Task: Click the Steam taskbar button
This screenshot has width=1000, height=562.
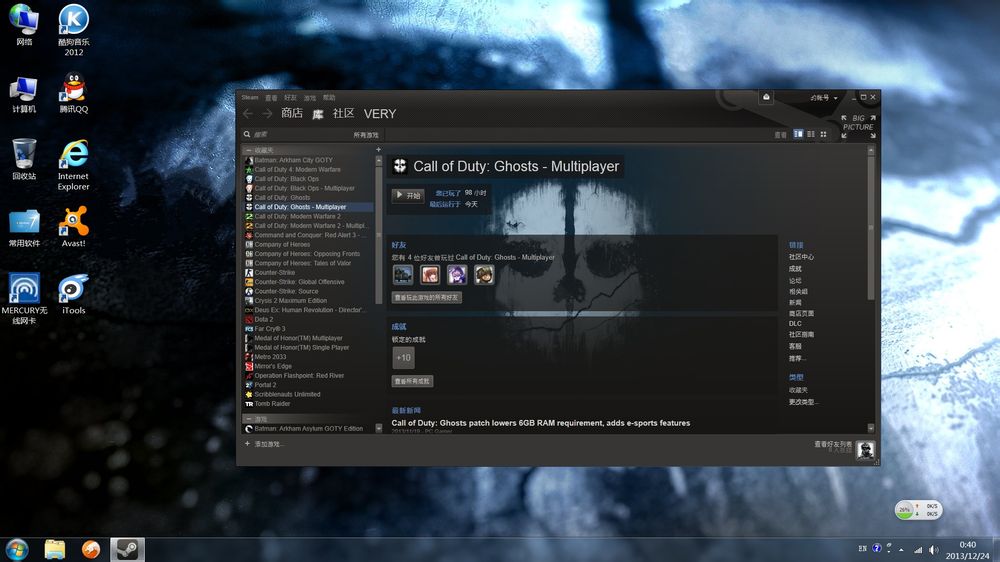Action: point(128,549)
